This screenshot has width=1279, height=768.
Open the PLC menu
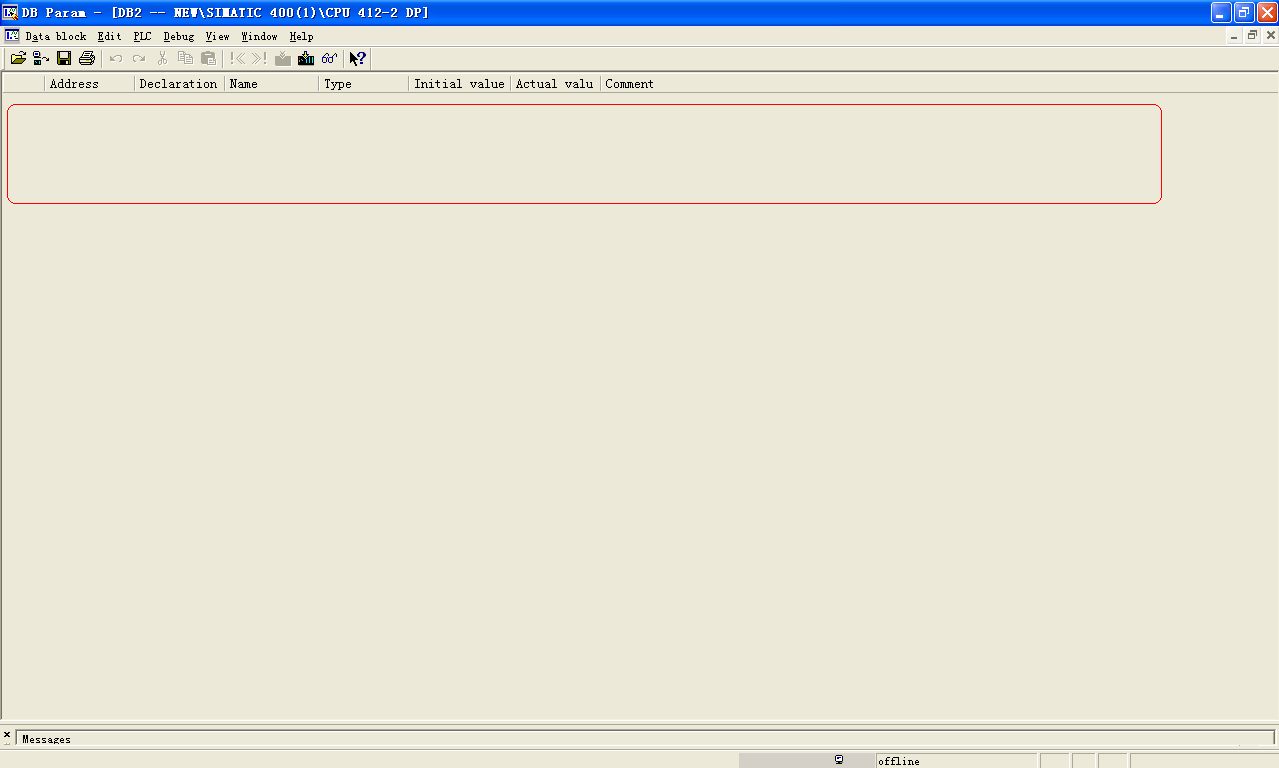click(143, 36)
